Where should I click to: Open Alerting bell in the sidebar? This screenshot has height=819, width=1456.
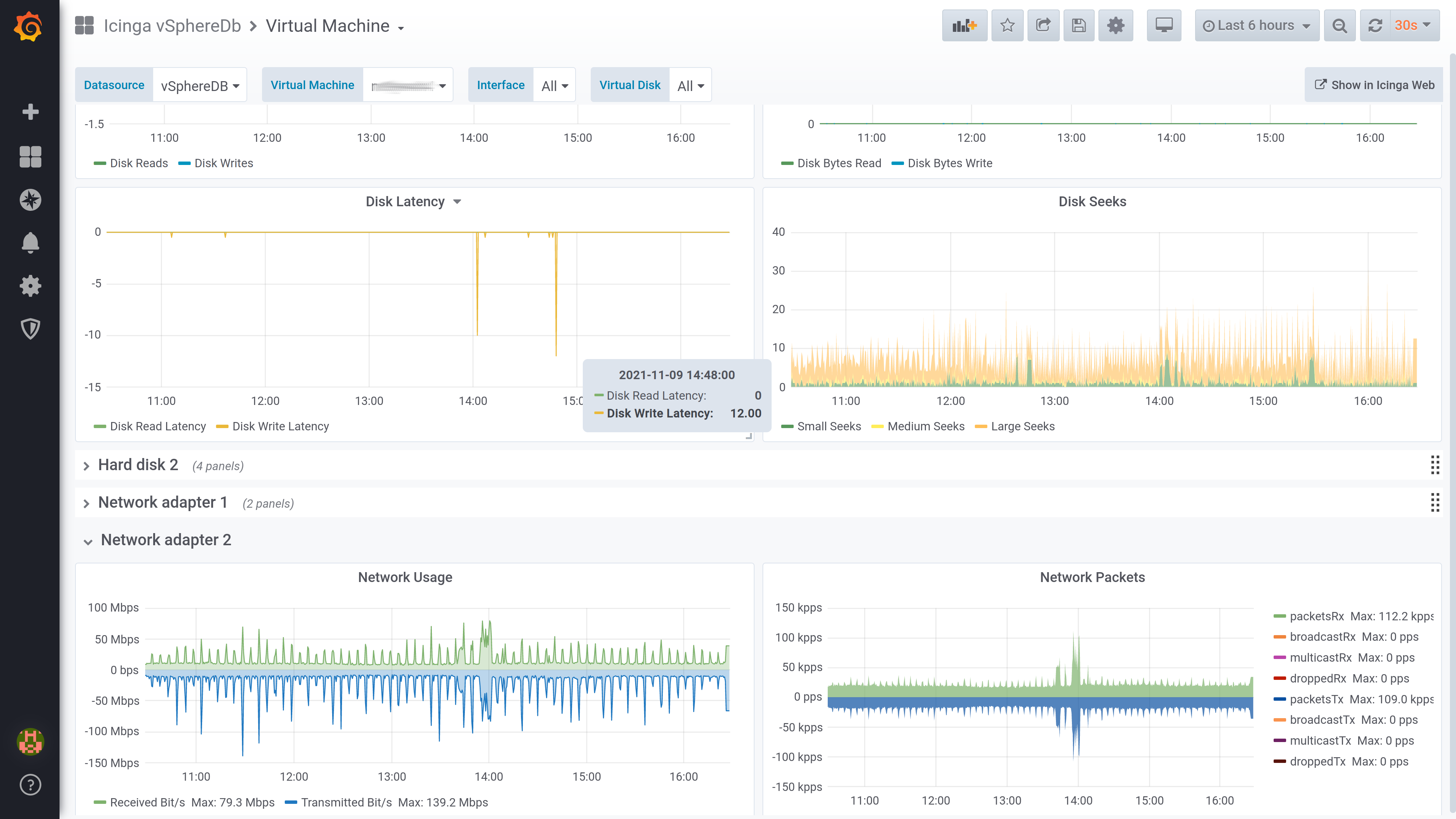[30, 243]
